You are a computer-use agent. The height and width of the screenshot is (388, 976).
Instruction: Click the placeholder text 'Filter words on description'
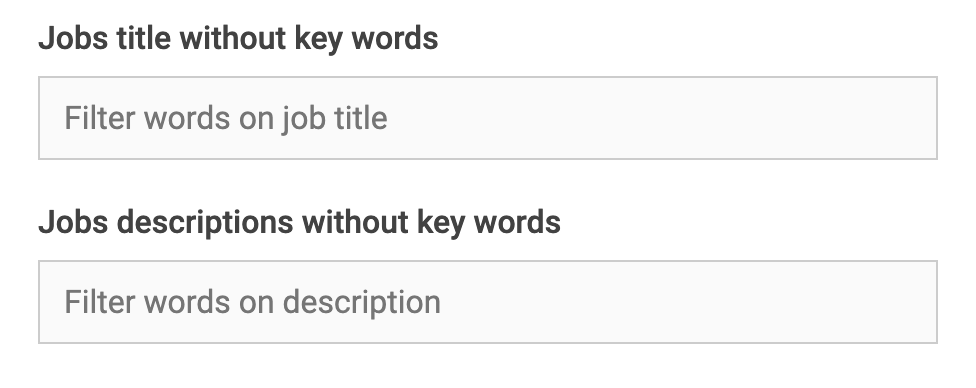pos(253,303)
